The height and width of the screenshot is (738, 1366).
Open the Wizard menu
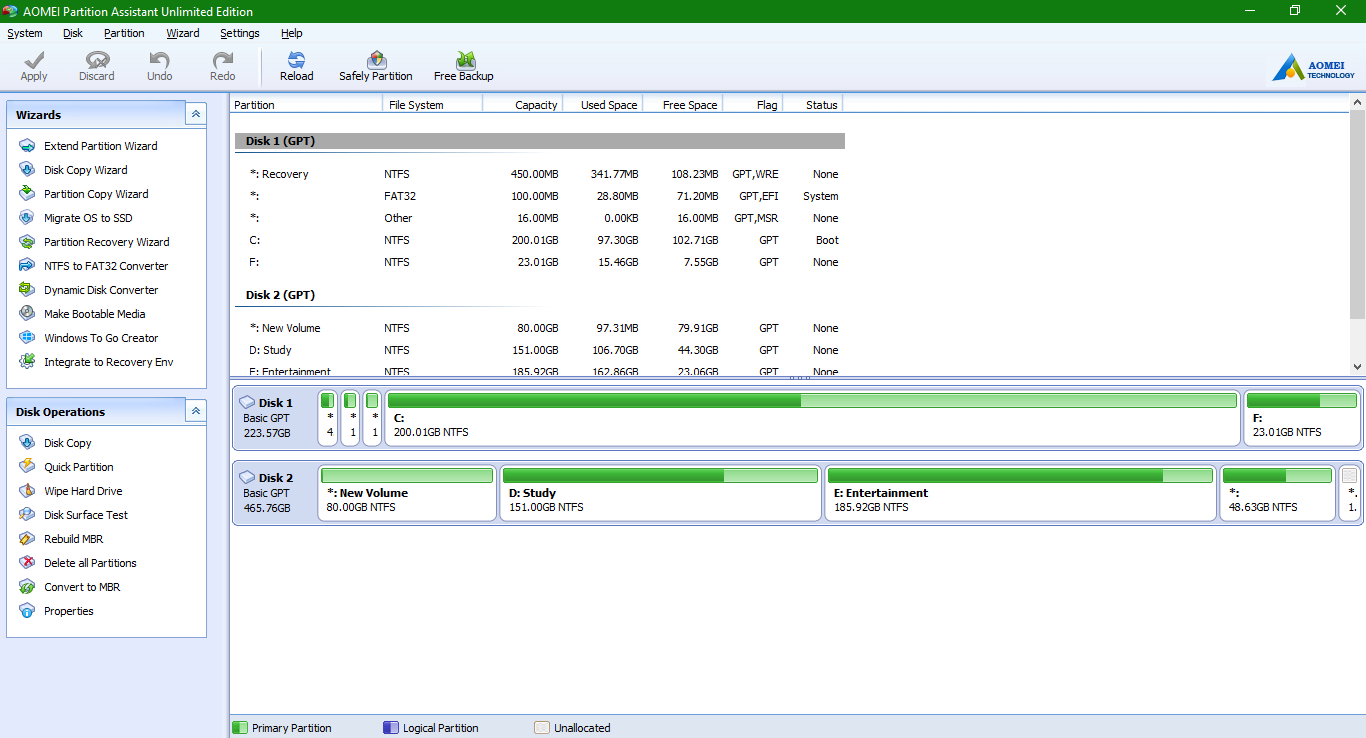click(x=183, y=33)
